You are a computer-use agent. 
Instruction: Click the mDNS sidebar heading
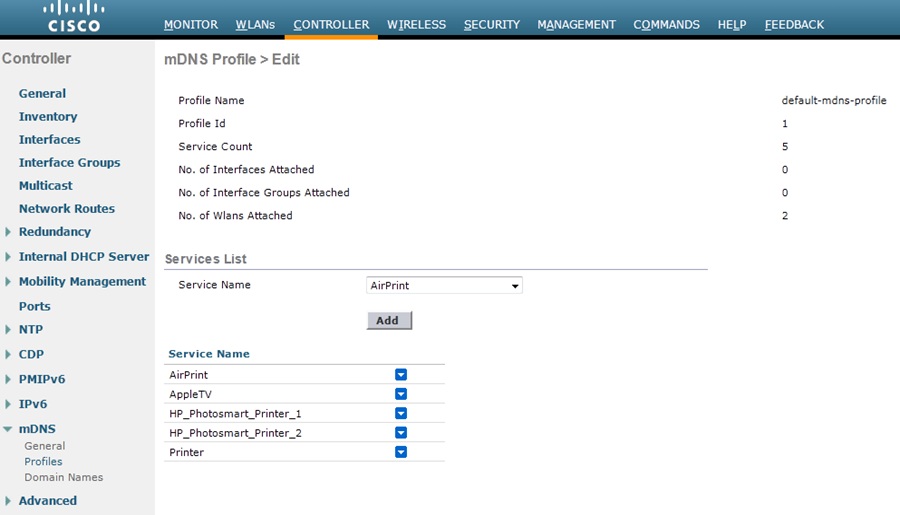[x=37, y=429]
